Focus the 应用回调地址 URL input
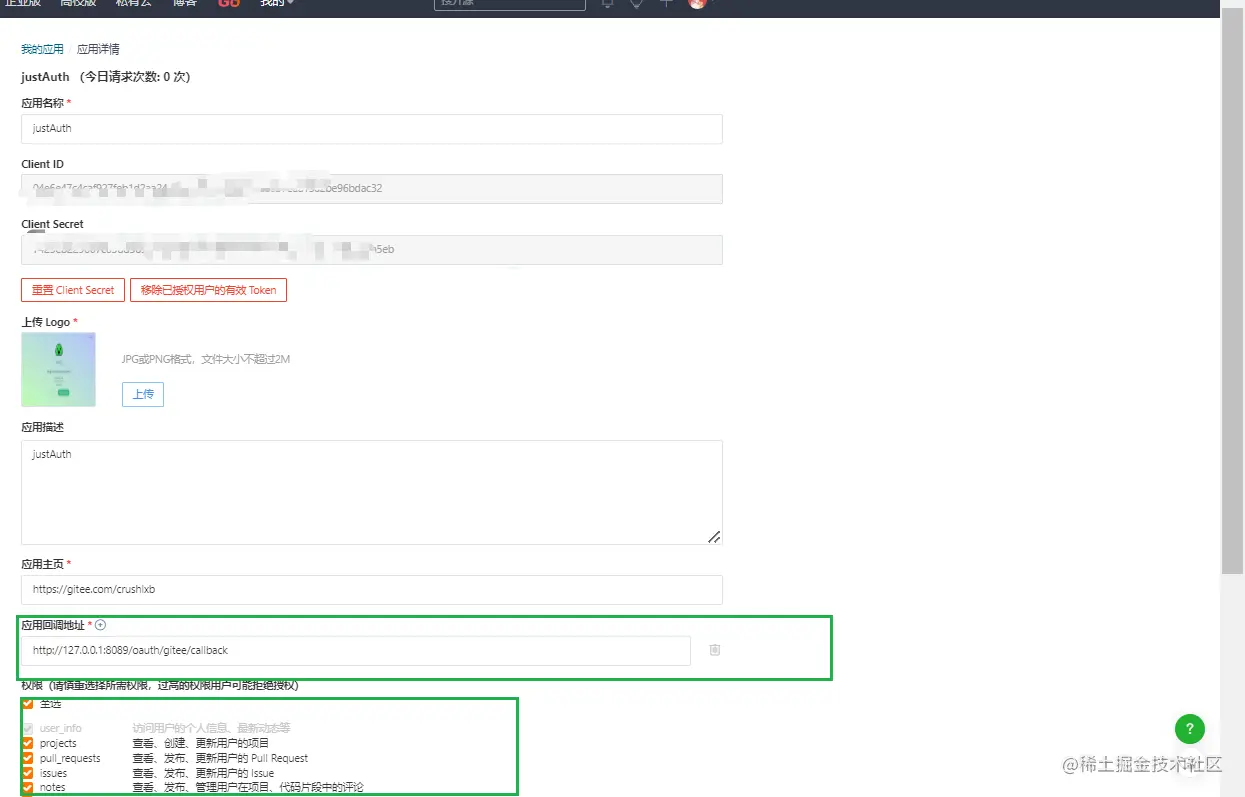Viewport: 1245px width, 797px height. coord(356,650)
